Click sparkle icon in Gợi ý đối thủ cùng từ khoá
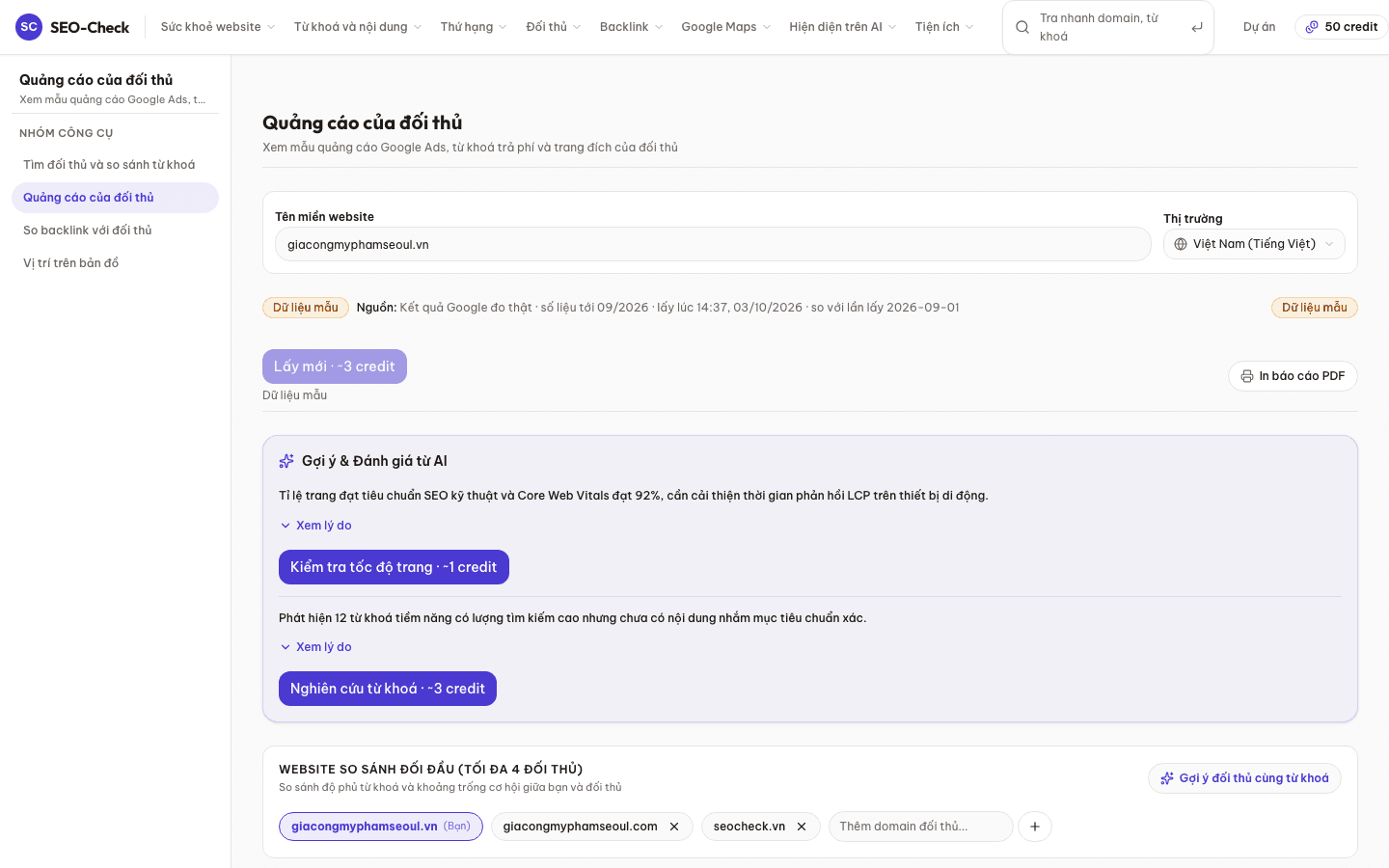Screen dimensions: 1389x868 click(x=1167, y=778)
